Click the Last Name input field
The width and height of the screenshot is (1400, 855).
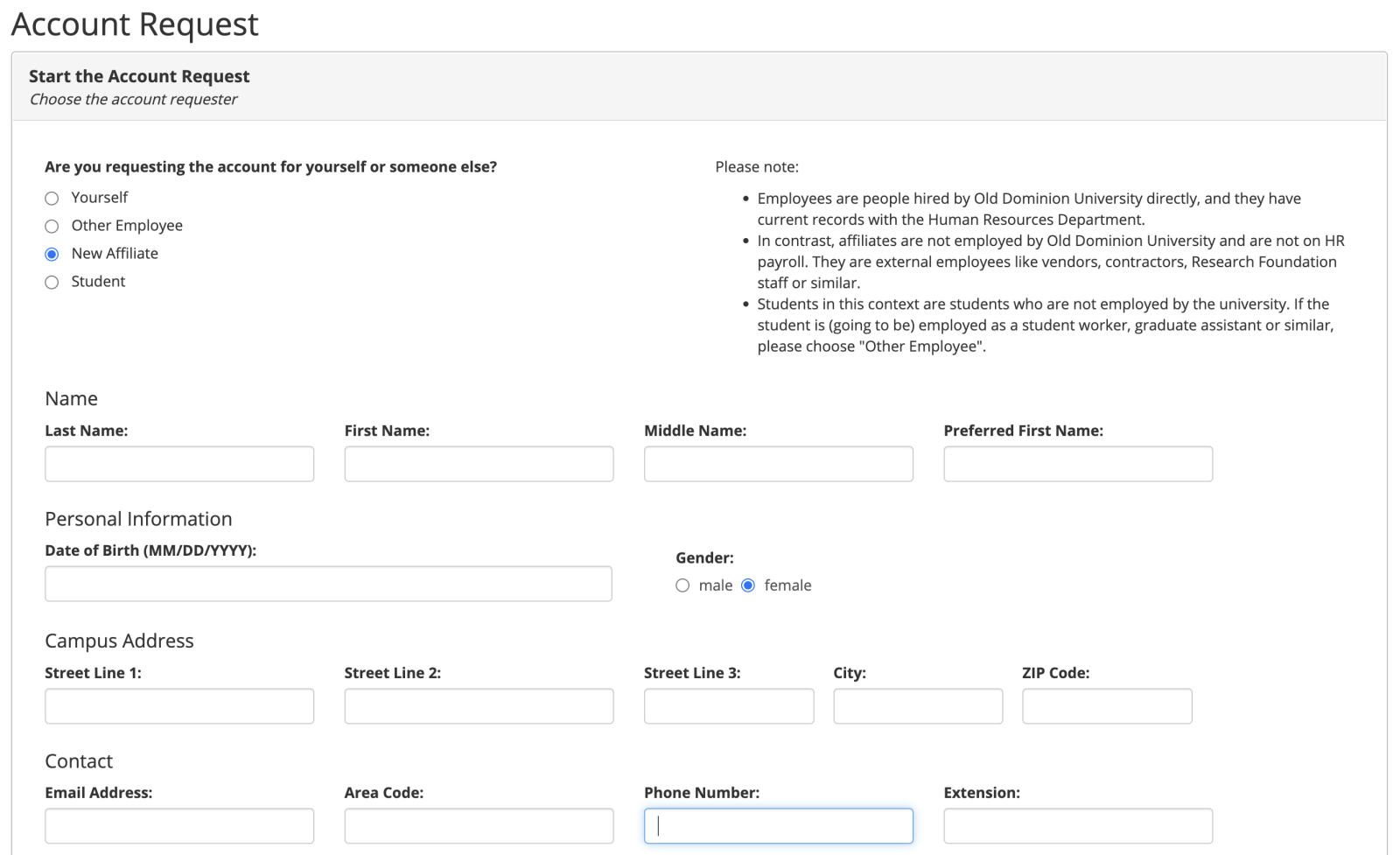click(179, 464)
